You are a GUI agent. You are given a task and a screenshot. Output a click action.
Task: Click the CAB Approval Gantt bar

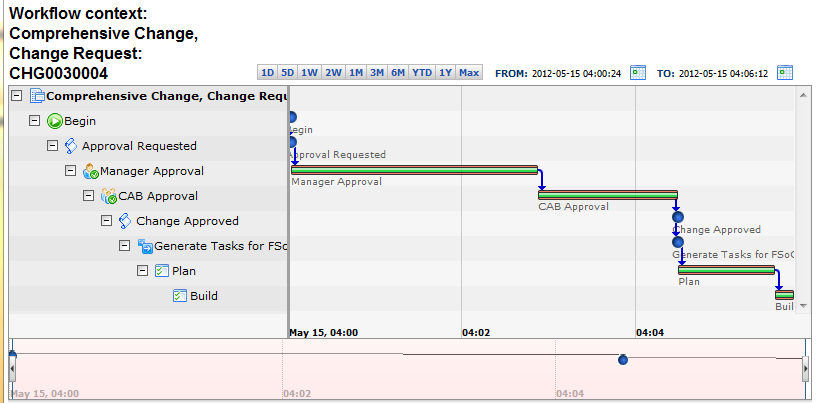[607, 195]
